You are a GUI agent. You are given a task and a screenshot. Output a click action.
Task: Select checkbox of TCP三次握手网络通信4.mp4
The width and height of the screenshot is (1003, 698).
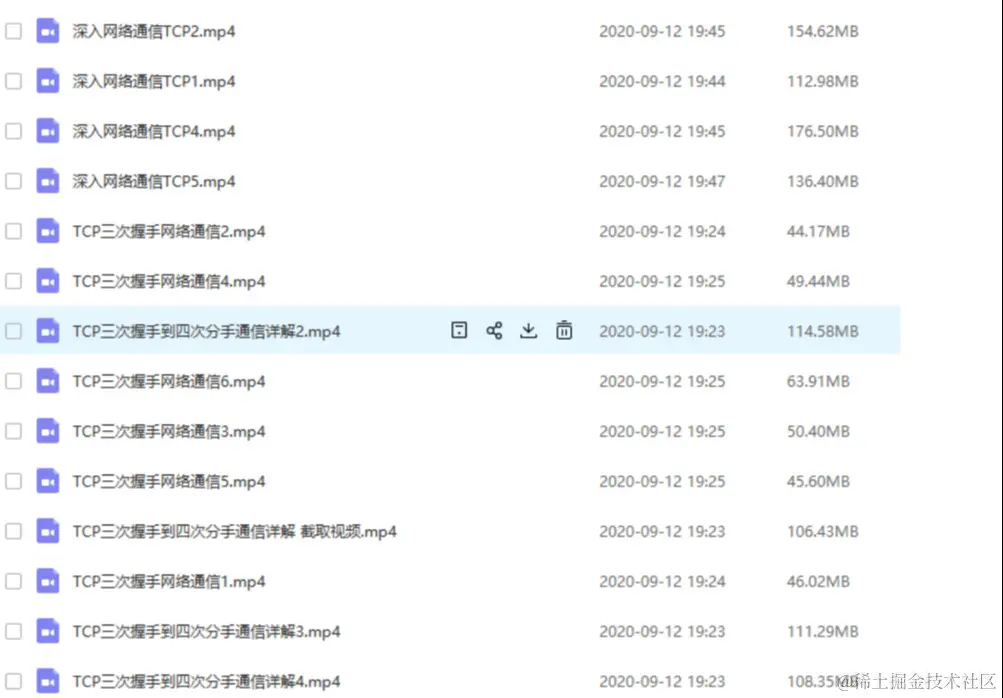point(13,281)
